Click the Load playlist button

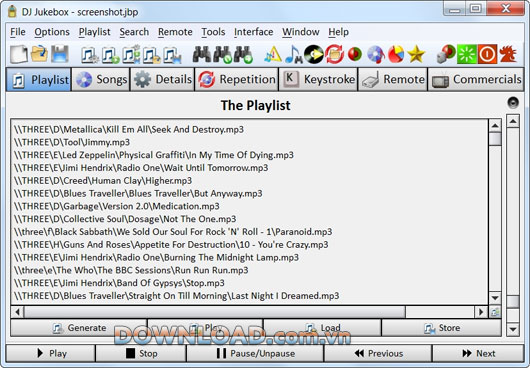pos(322,328)
